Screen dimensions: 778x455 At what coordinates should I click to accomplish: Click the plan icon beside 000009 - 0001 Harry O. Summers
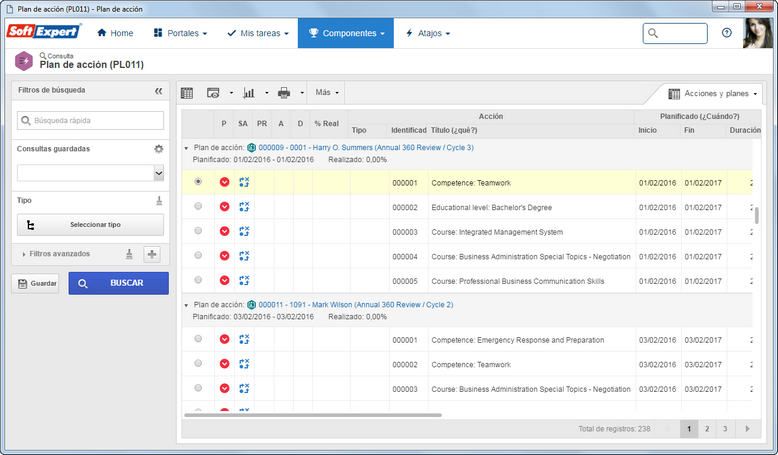[x=252, y=147]
